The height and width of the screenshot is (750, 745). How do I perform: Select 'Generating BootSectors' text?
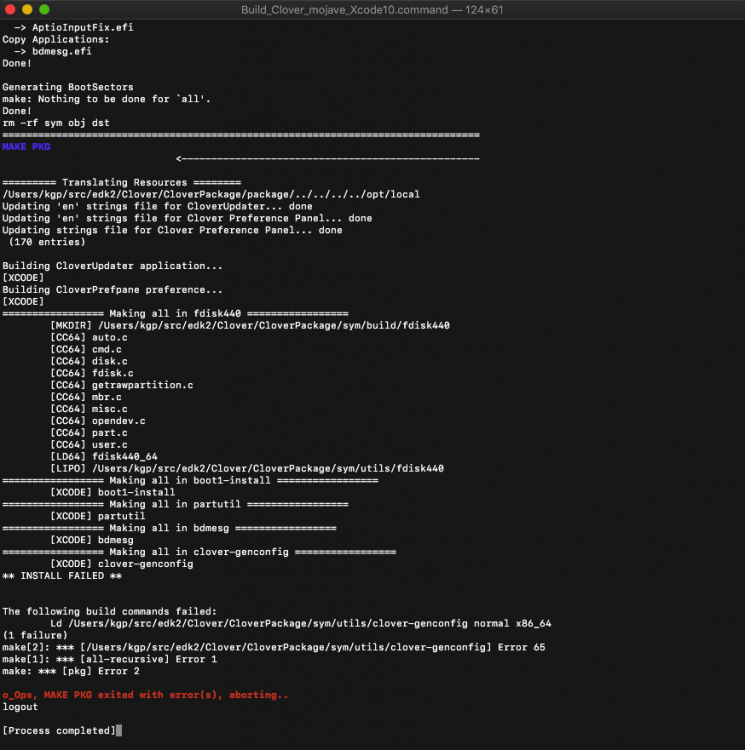pos(68,87)
